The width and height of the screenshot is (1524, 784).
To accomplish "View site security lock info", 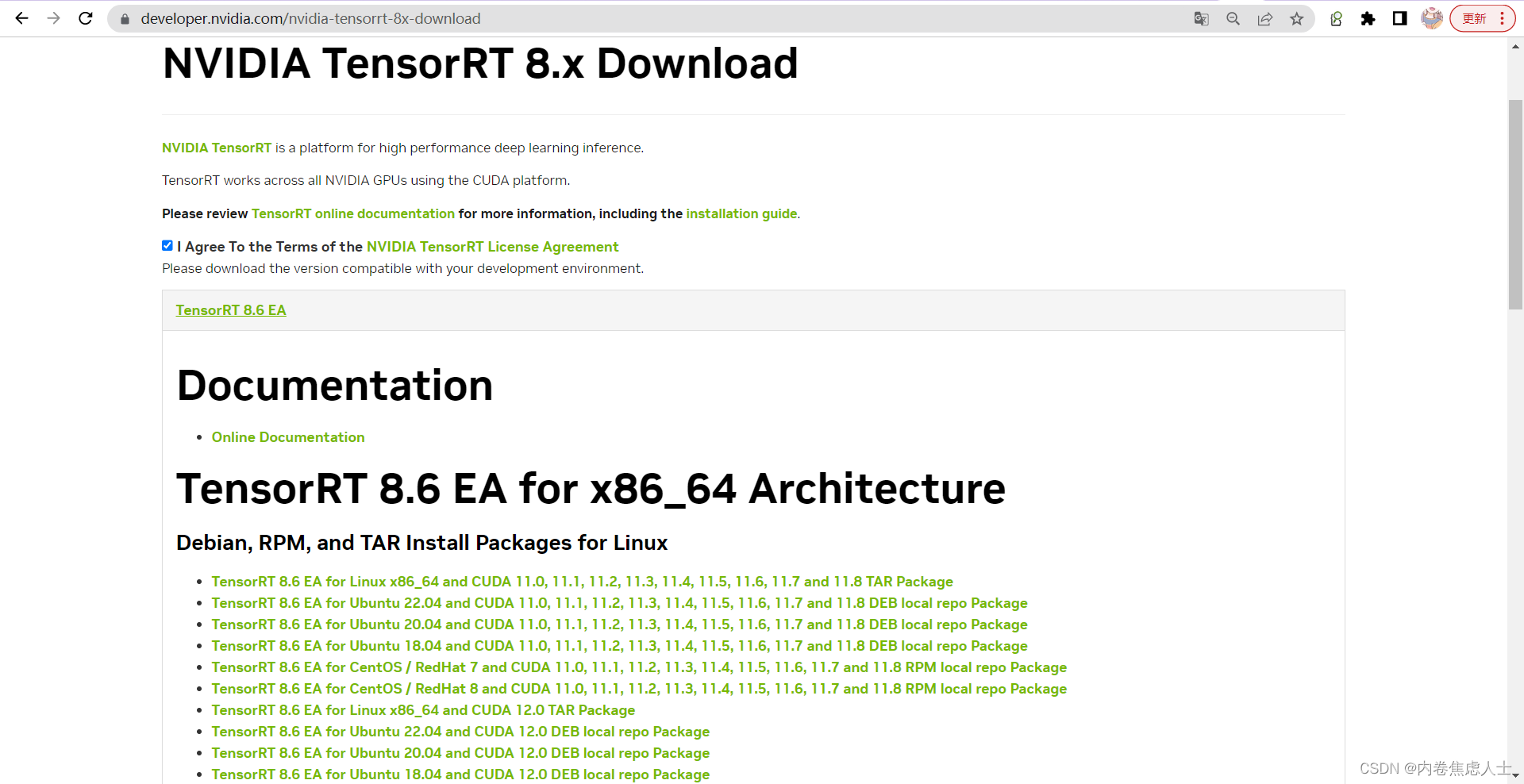I will point(125,19).
